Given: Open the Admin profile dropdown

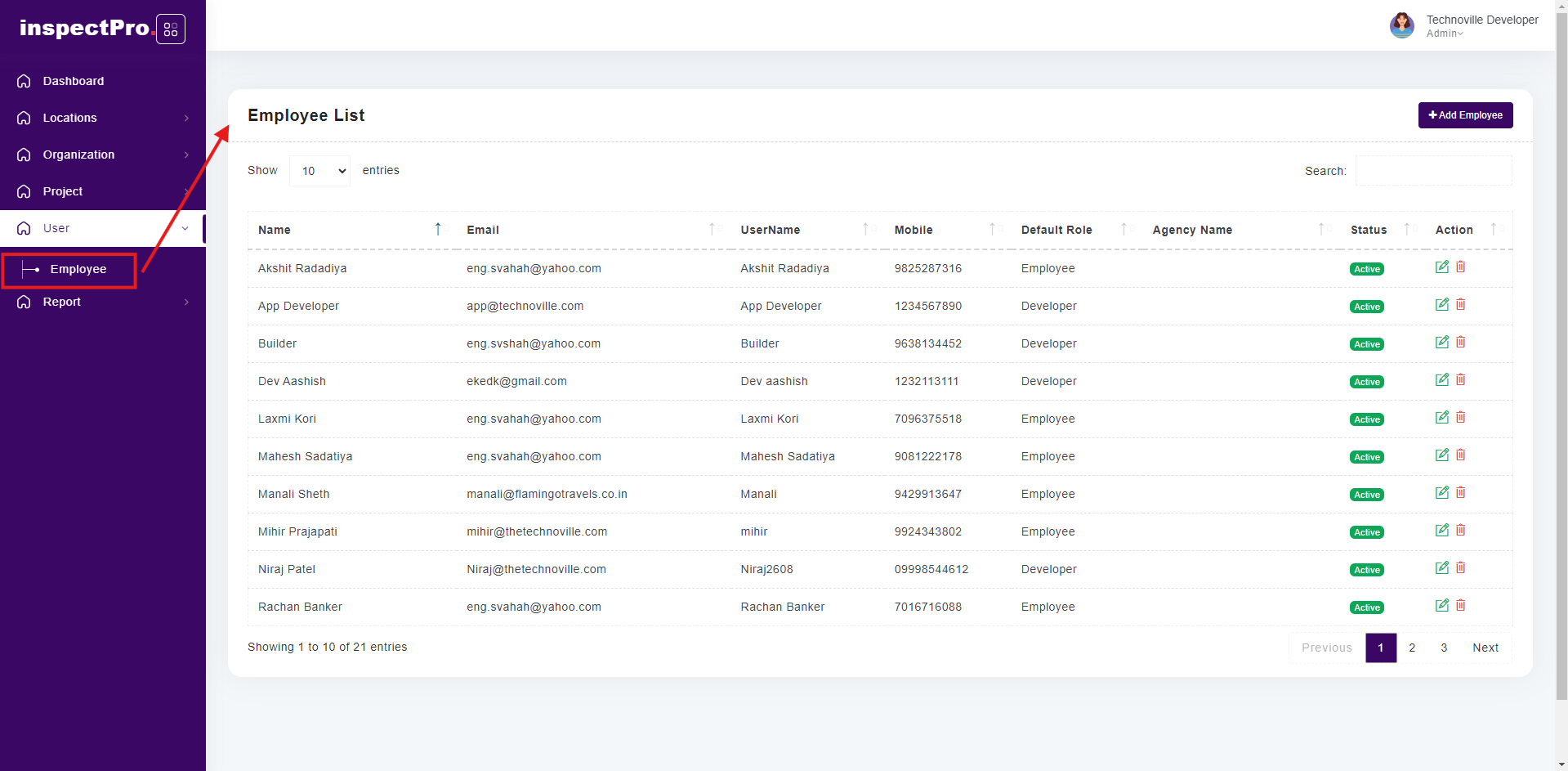Looking at the screenshot, I should tap(1445, 34).
